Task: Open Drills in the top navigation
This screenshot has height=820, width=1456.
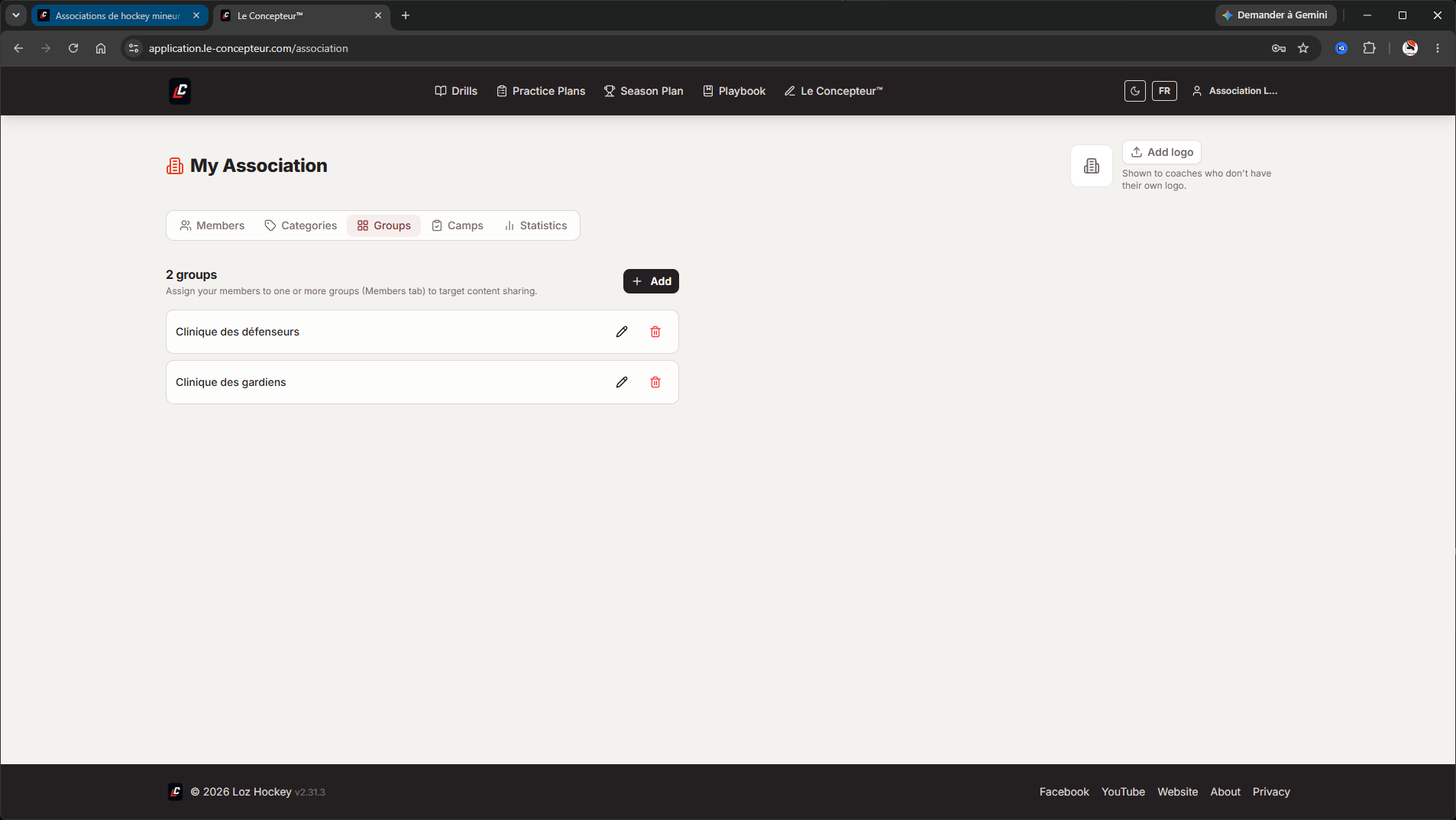Action: click(456, 91)
